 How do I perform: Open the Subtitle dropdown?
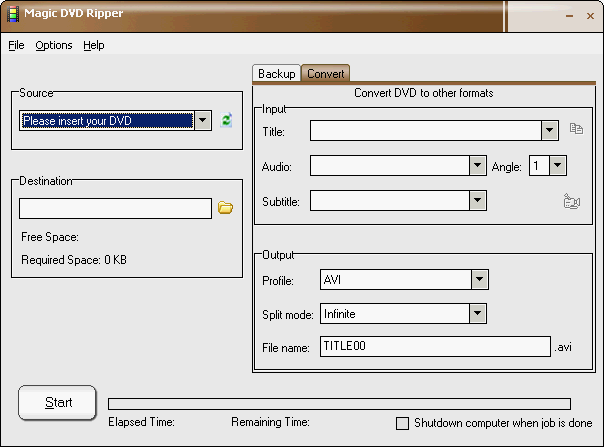point(478,200)
